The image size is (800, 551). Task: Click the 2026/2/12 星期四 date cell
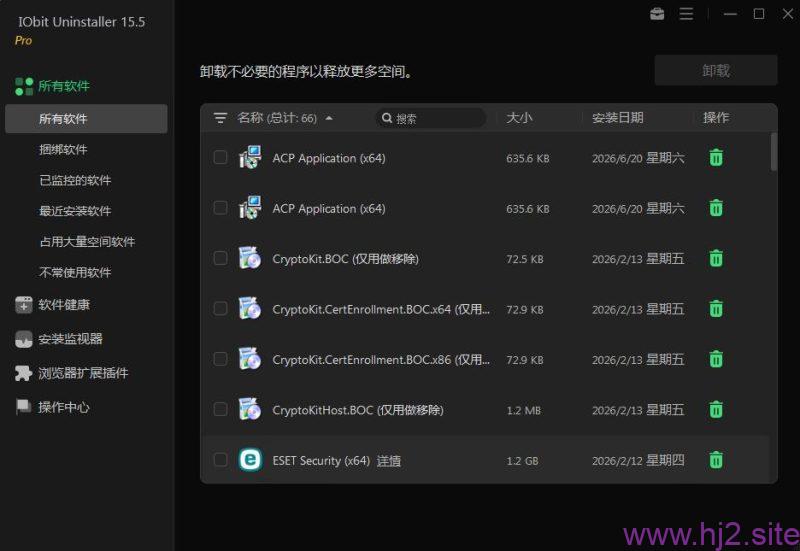click(x=638, y=461)
